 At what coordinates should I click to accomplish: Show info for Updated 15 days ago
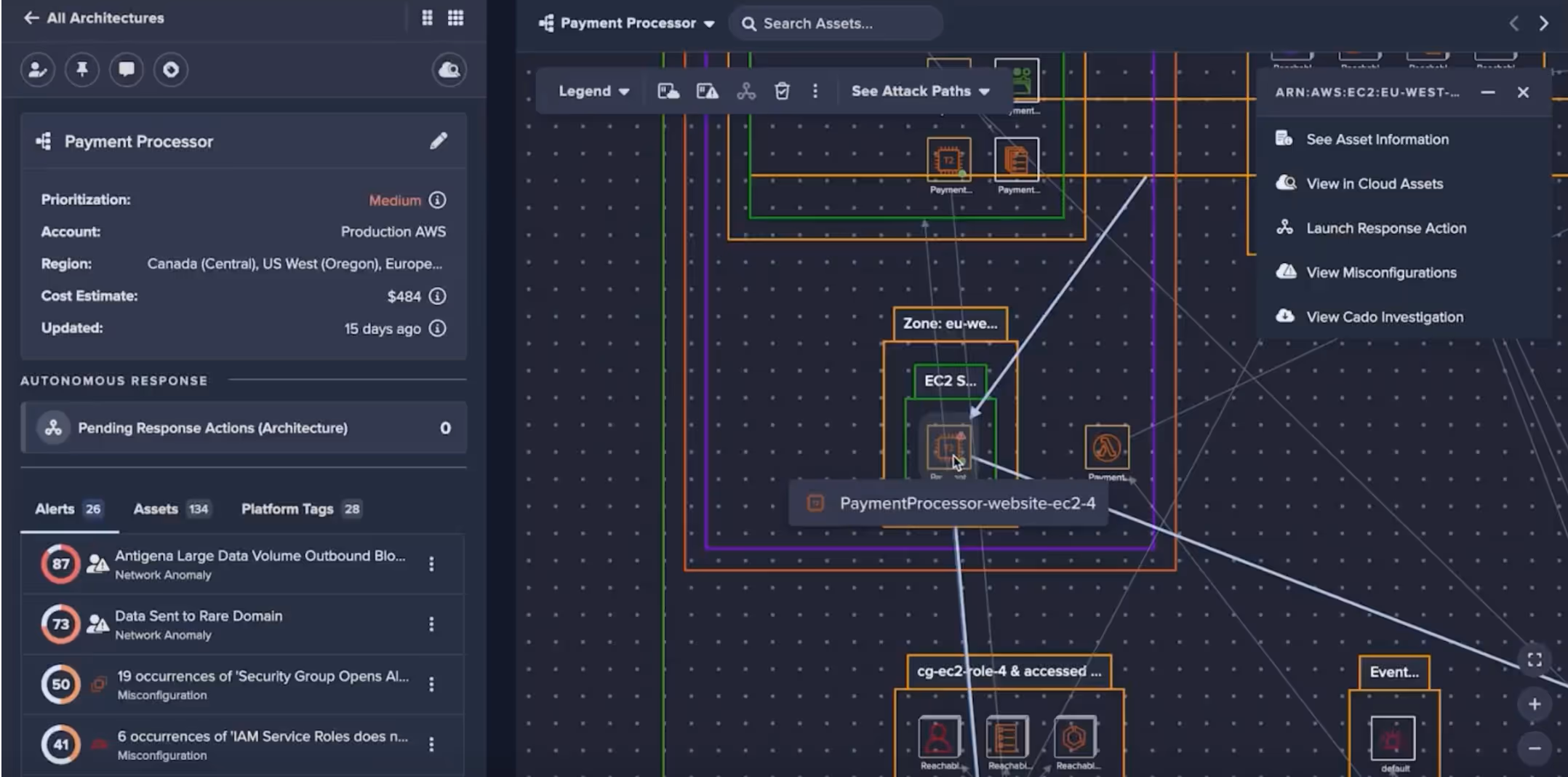(437, 328)
